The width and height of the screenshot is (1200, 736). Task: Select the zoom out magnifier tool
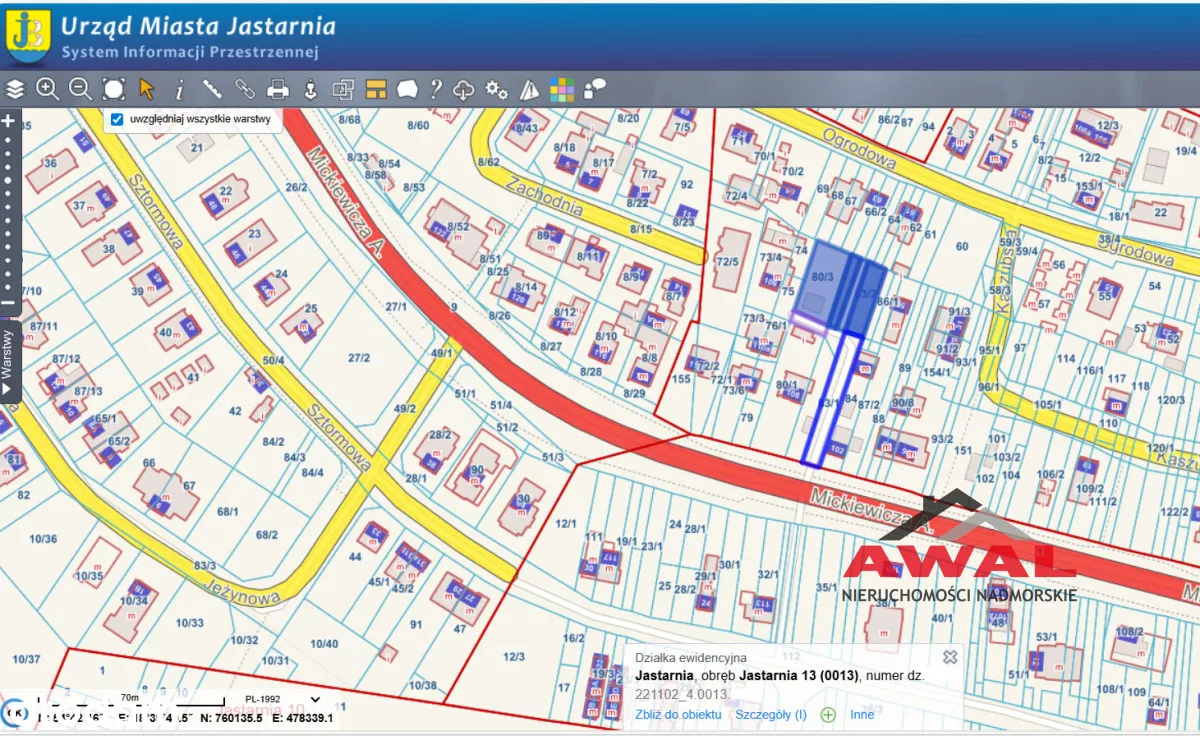(x=80, y=89)
